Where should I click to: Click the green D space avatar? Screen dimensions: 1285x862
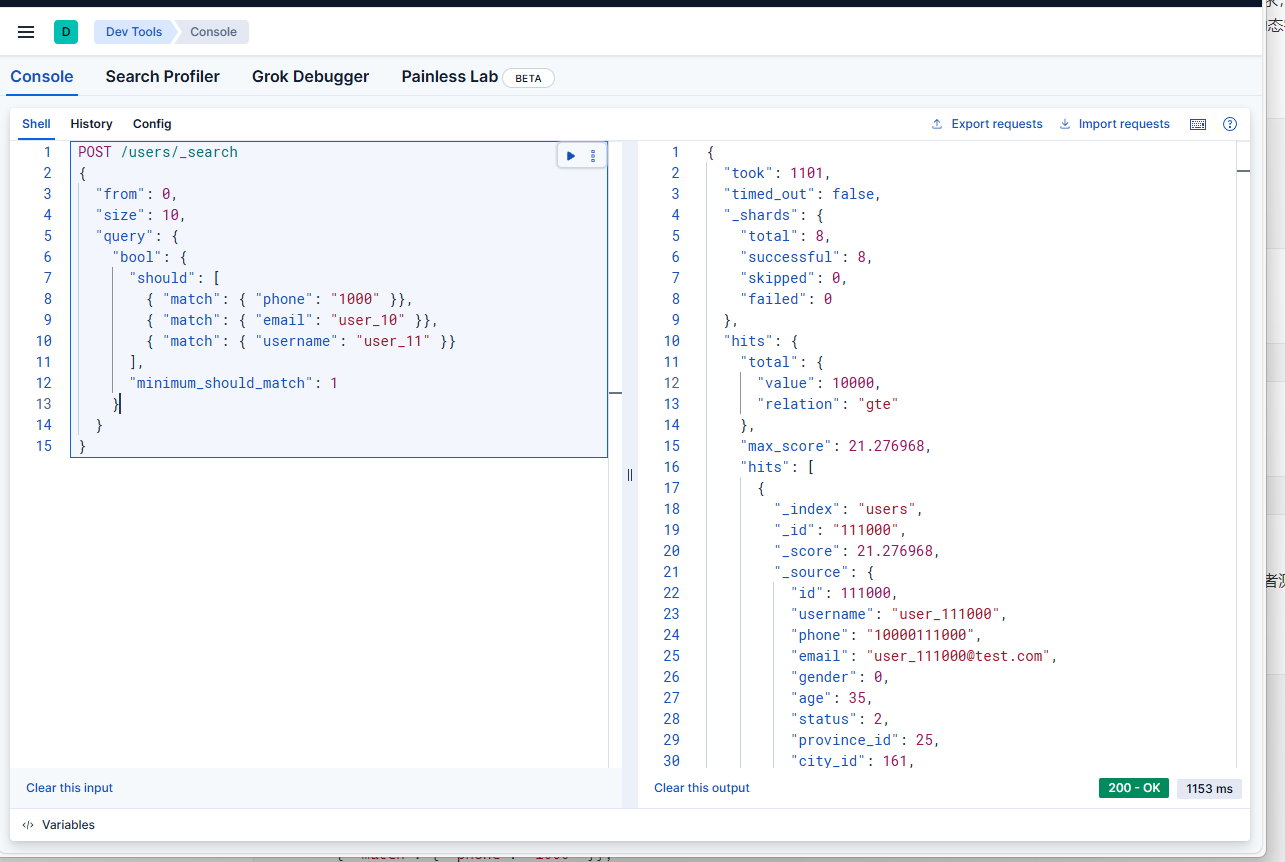66,32
